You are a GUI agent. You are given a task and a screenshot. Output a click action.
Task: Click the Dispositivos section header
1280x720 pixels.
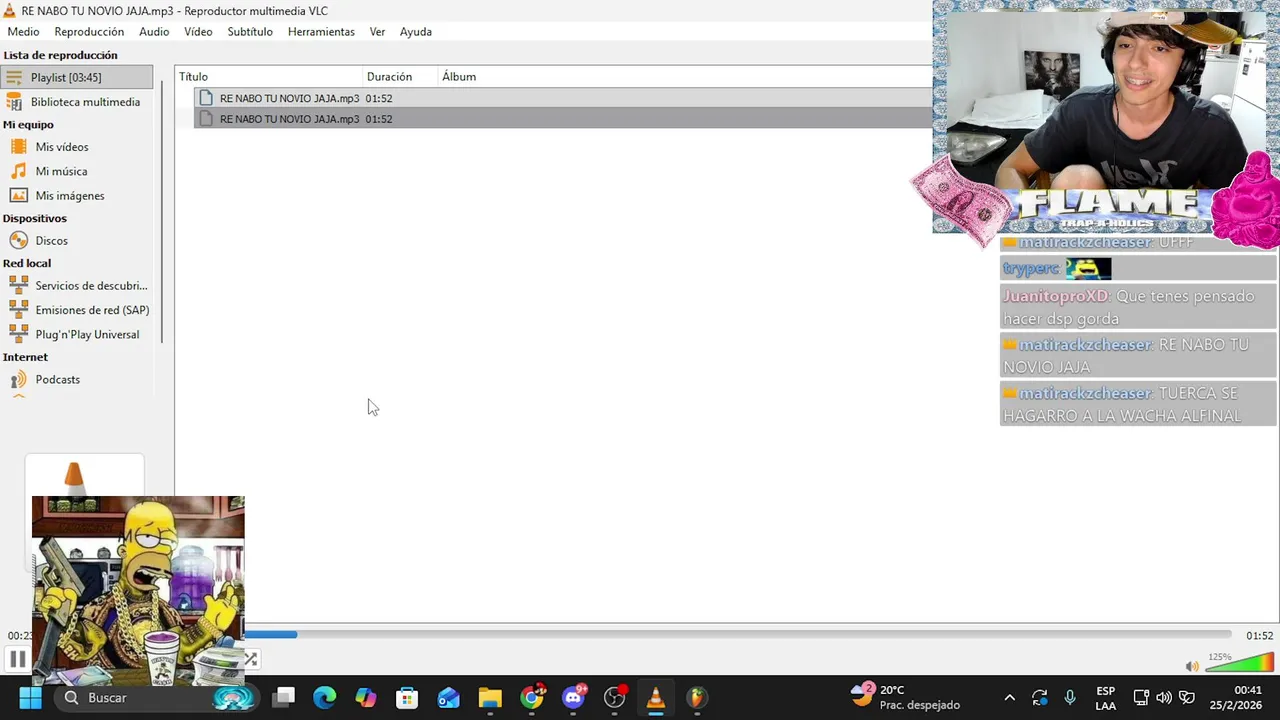coord(35,218)
